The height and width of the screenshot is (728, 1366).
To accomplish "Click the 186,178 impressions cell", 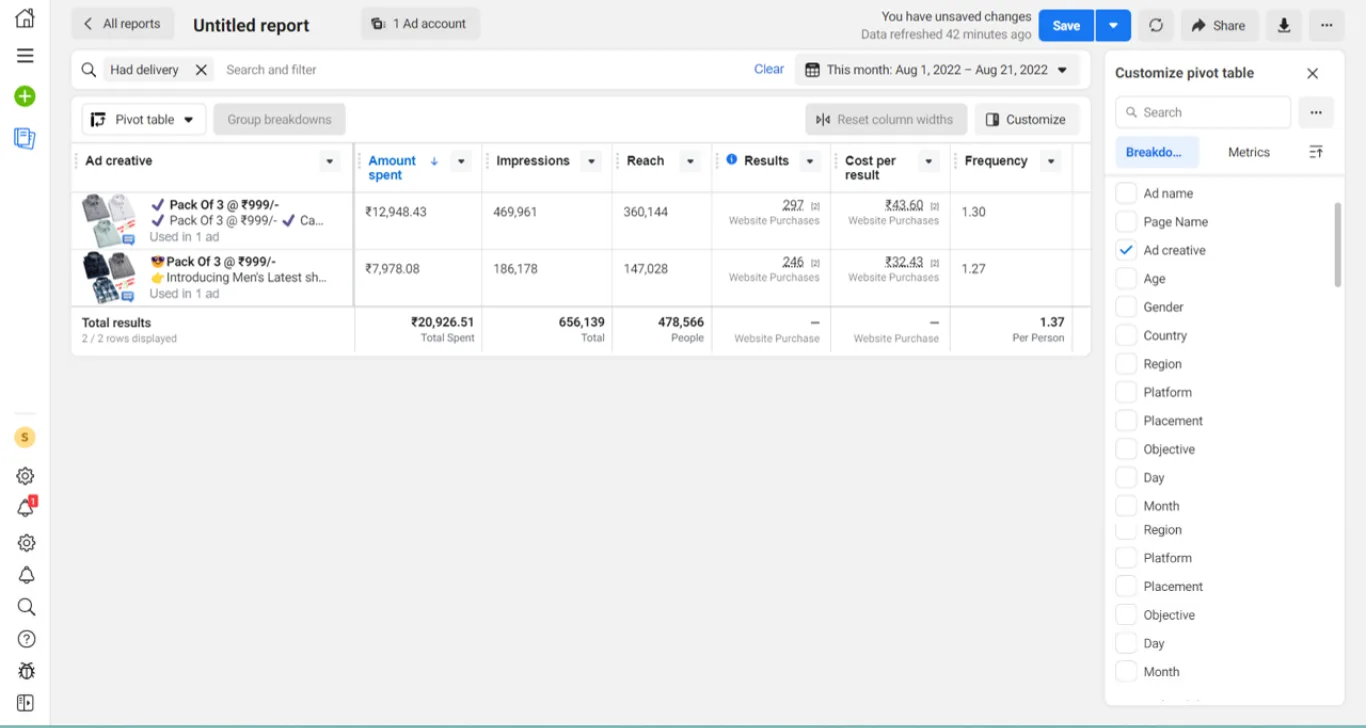I will [515, 269].
